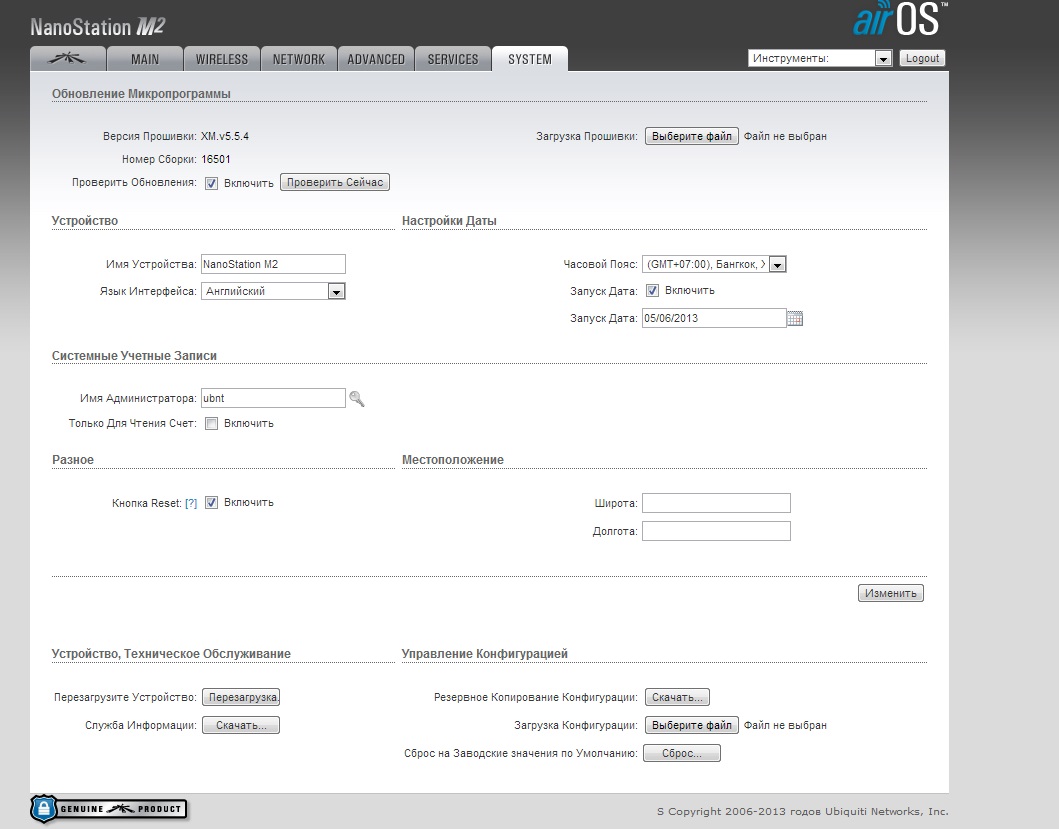
Task: Expand the Часовой Пояс dropdown
Action: 714,264
